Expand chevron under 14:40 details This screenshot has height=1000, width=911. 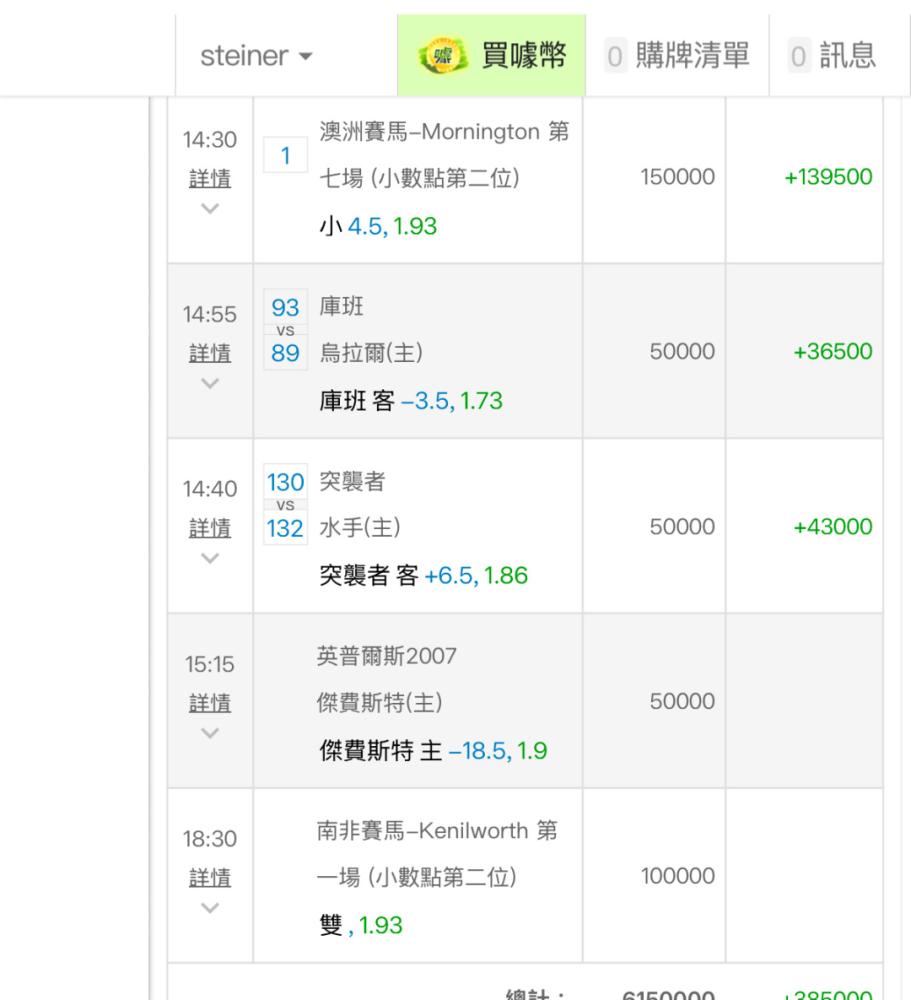(210, 558)
